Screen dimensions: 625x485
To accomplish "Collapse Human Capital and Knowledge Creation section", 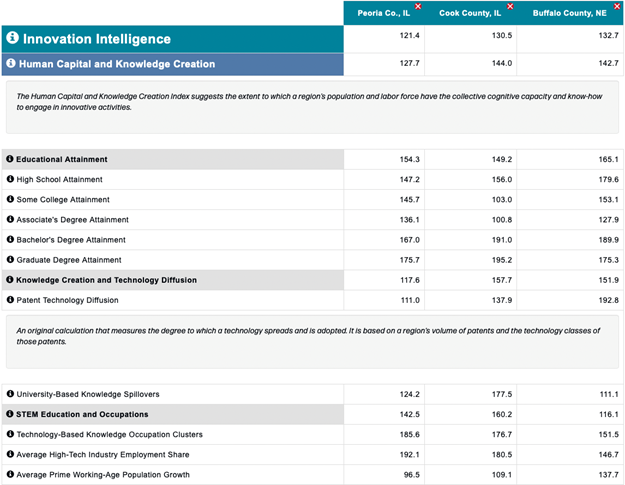I will [x=173, y=64].
